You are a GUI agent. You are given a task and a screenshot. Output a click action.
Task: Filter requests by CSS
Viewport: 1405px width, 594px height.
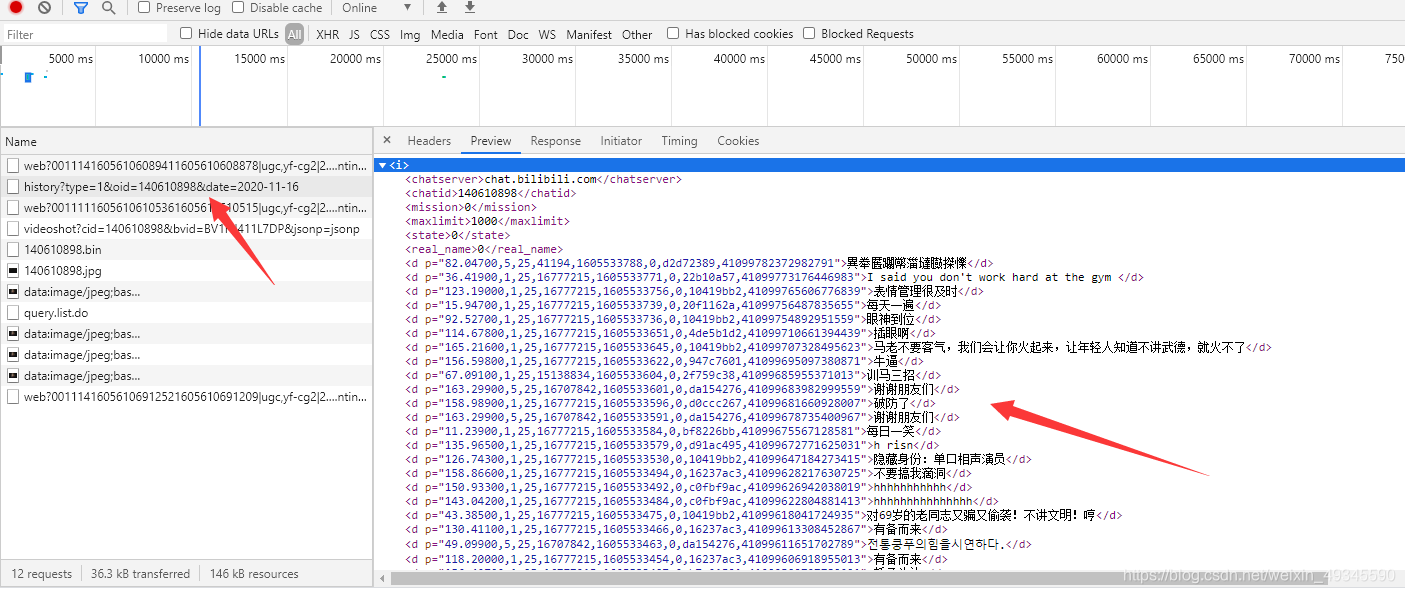[380, 34]
